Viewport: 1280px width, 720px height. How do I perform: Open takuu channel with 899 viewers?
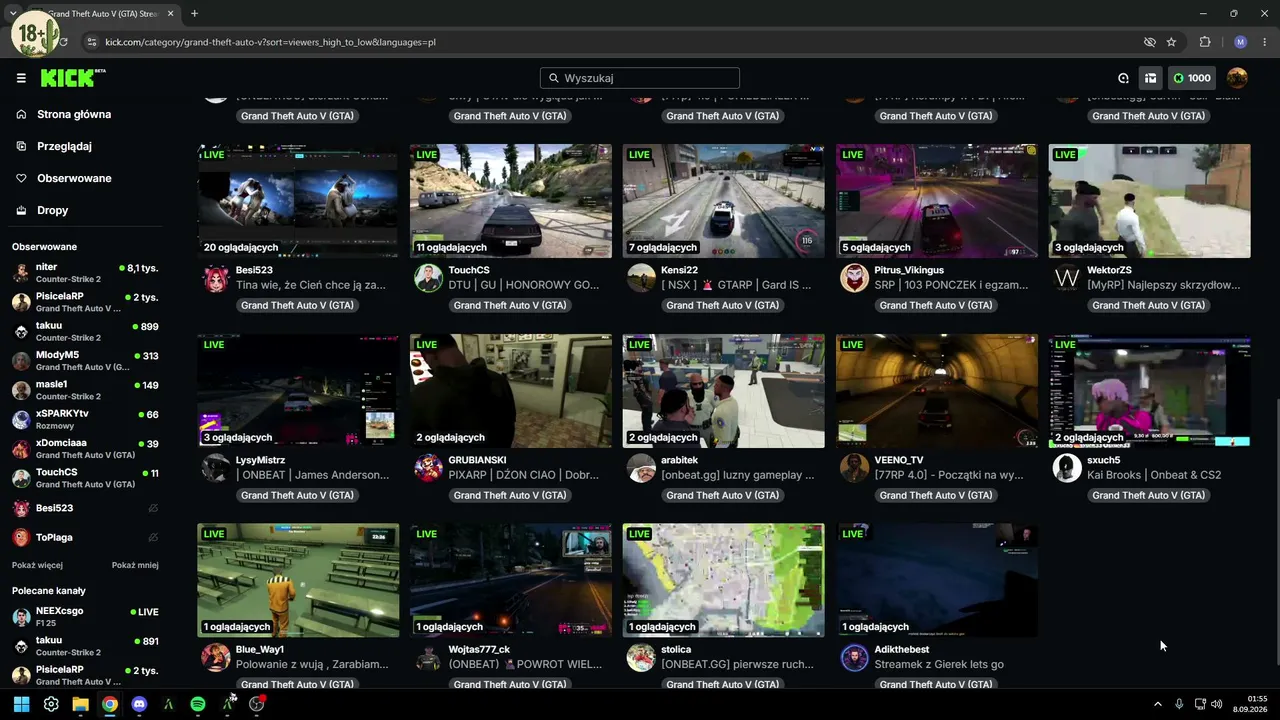coord(85,332)
